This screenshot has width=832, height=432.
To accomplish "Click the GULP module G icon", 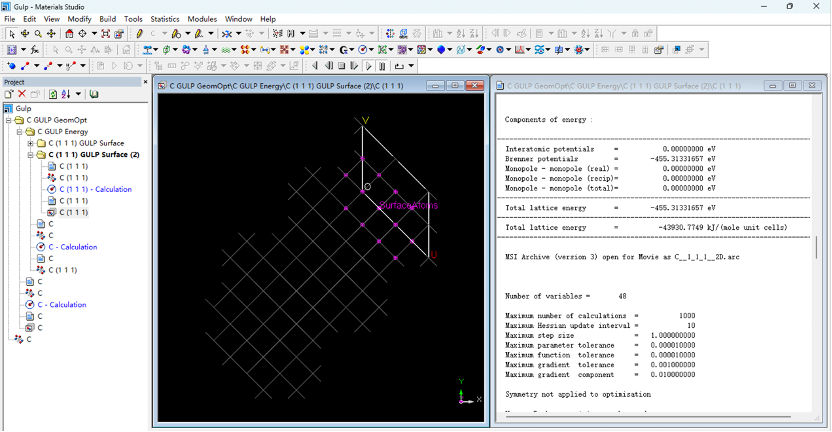I will 344,50.
